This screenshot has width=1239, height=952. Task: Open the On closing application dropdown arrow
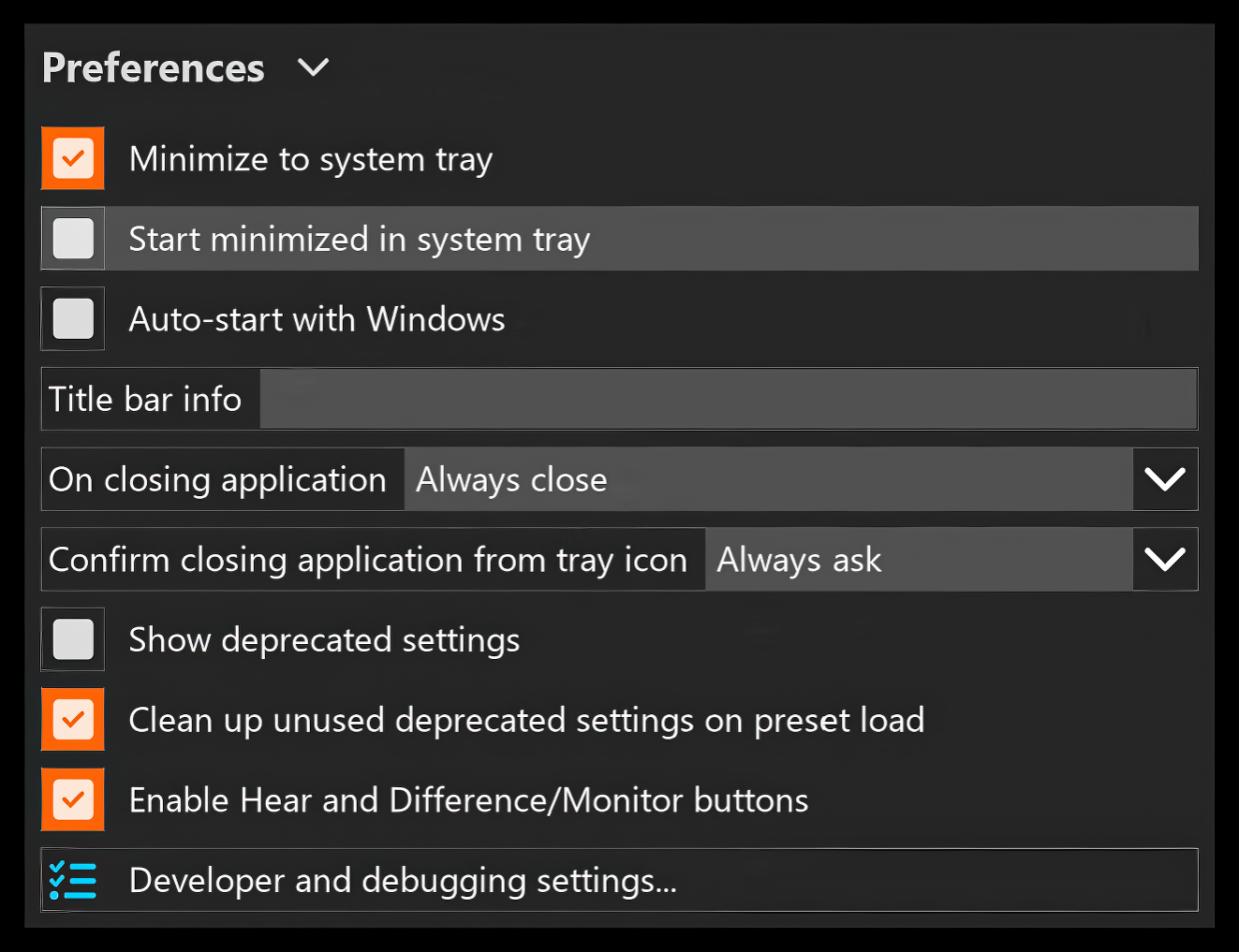(x=1165, y=479)
